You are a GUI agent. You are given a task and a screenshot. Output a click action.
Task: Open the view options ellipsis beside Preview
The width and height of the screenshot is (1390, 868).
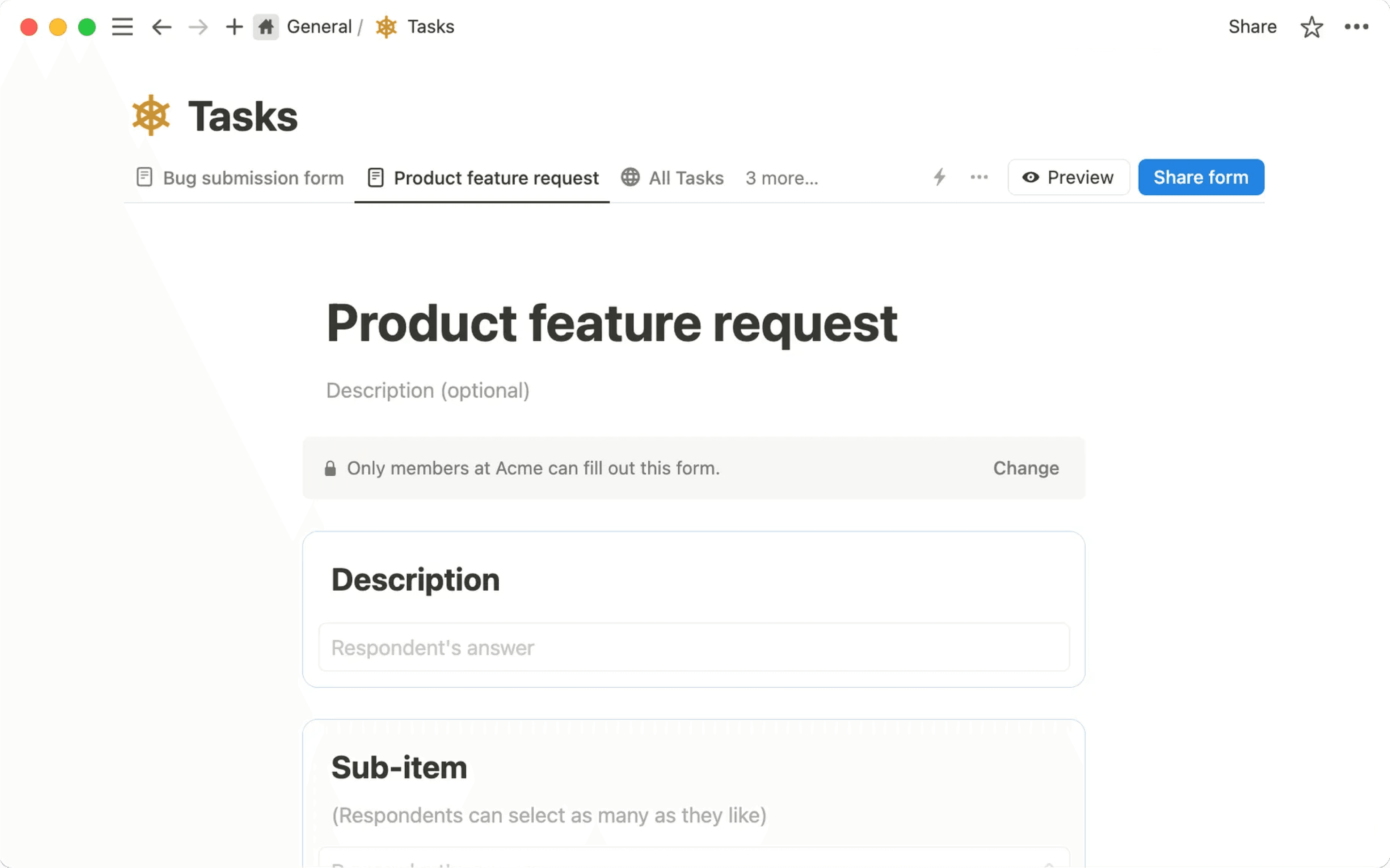pos(979,177)
